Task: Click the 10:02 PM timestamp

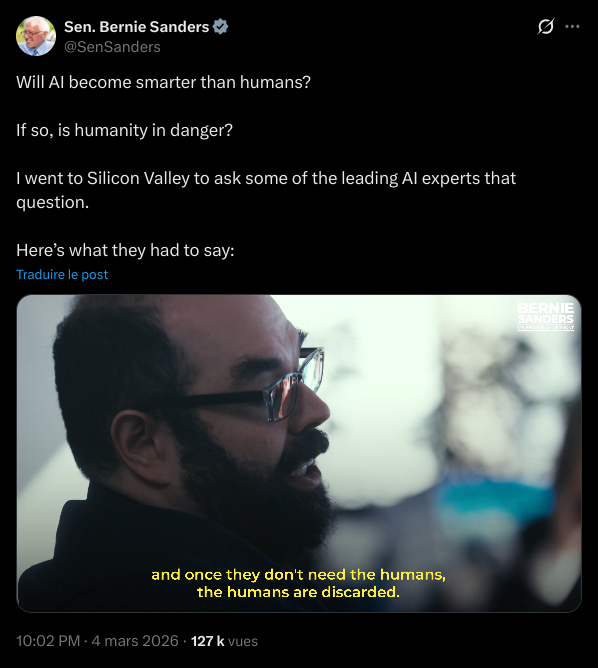Action: [x=48, y=641]
